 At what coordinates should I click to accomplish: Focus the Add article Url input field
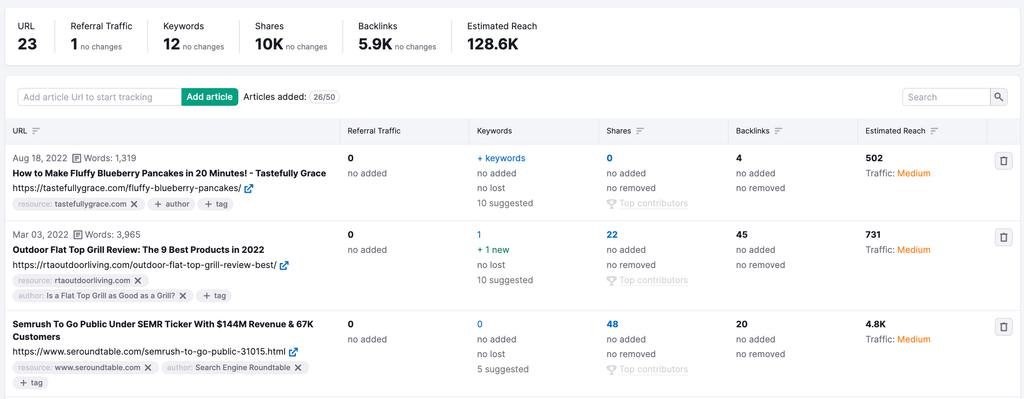(99, 97)
